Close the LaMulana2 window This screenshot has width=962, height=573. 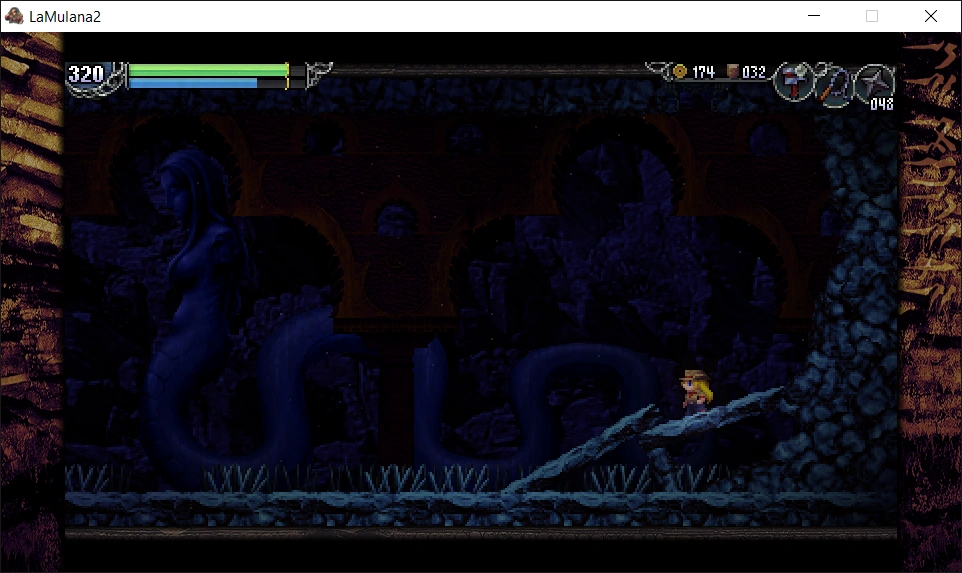[x=931, y=16]
